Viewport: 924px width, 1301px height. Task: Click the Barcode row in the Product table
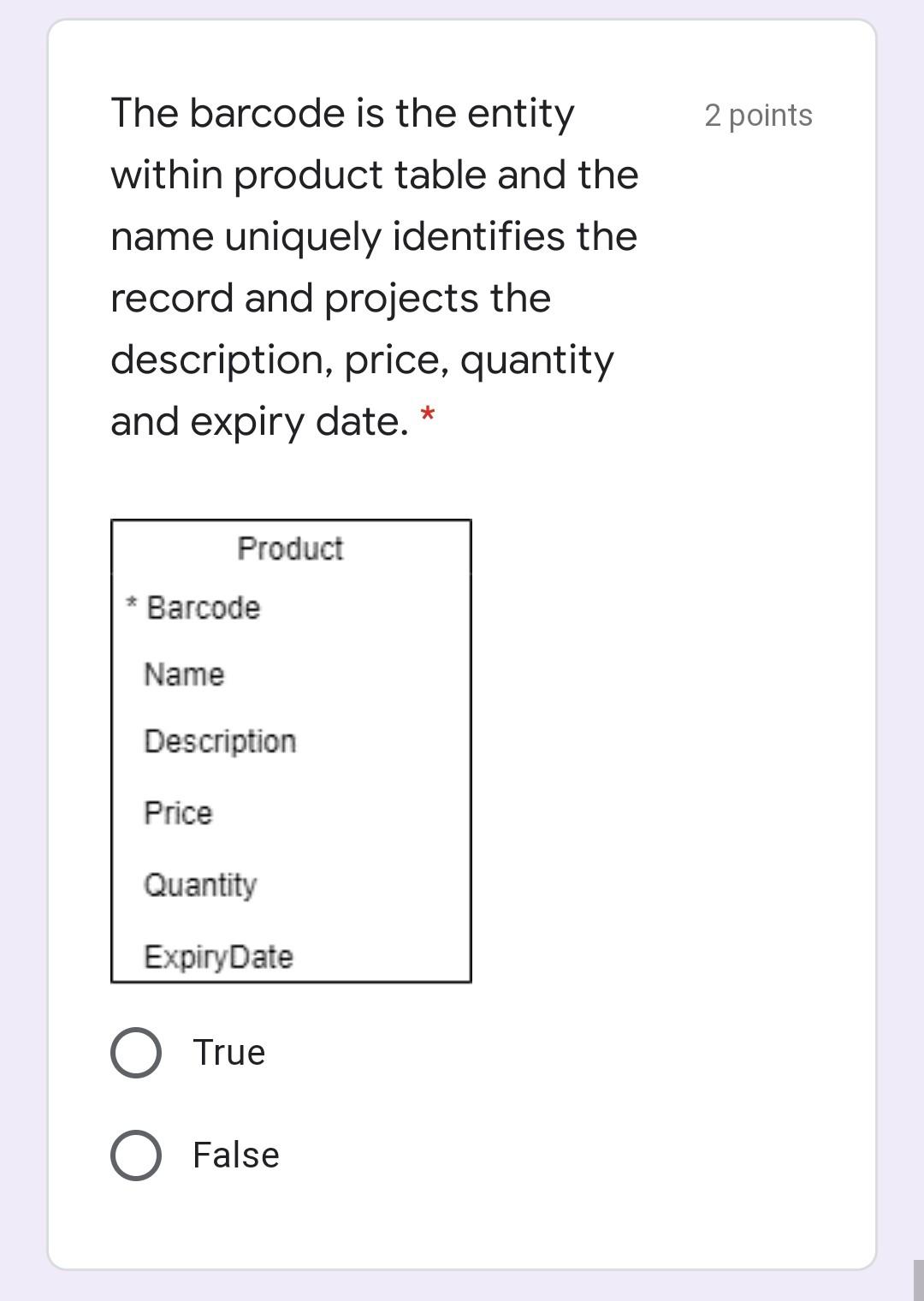tap(202, 608)
